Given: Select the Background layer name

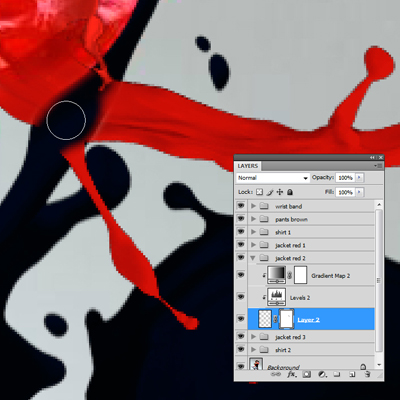Looking at the screenshot, I should coord(283,367).
